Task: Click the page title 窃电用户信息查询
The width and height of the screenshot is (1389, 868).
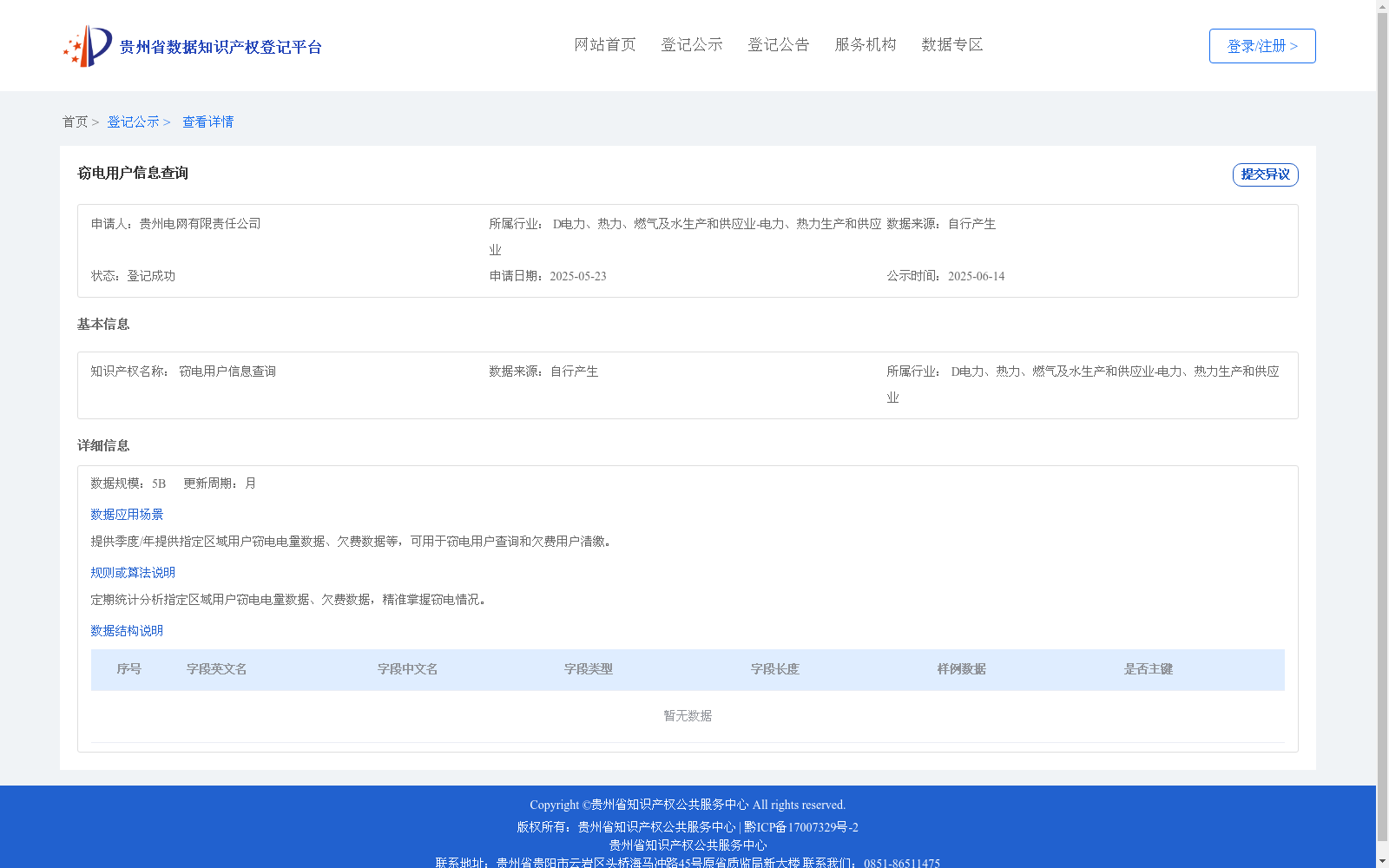Action: click(x=133, y=174)
